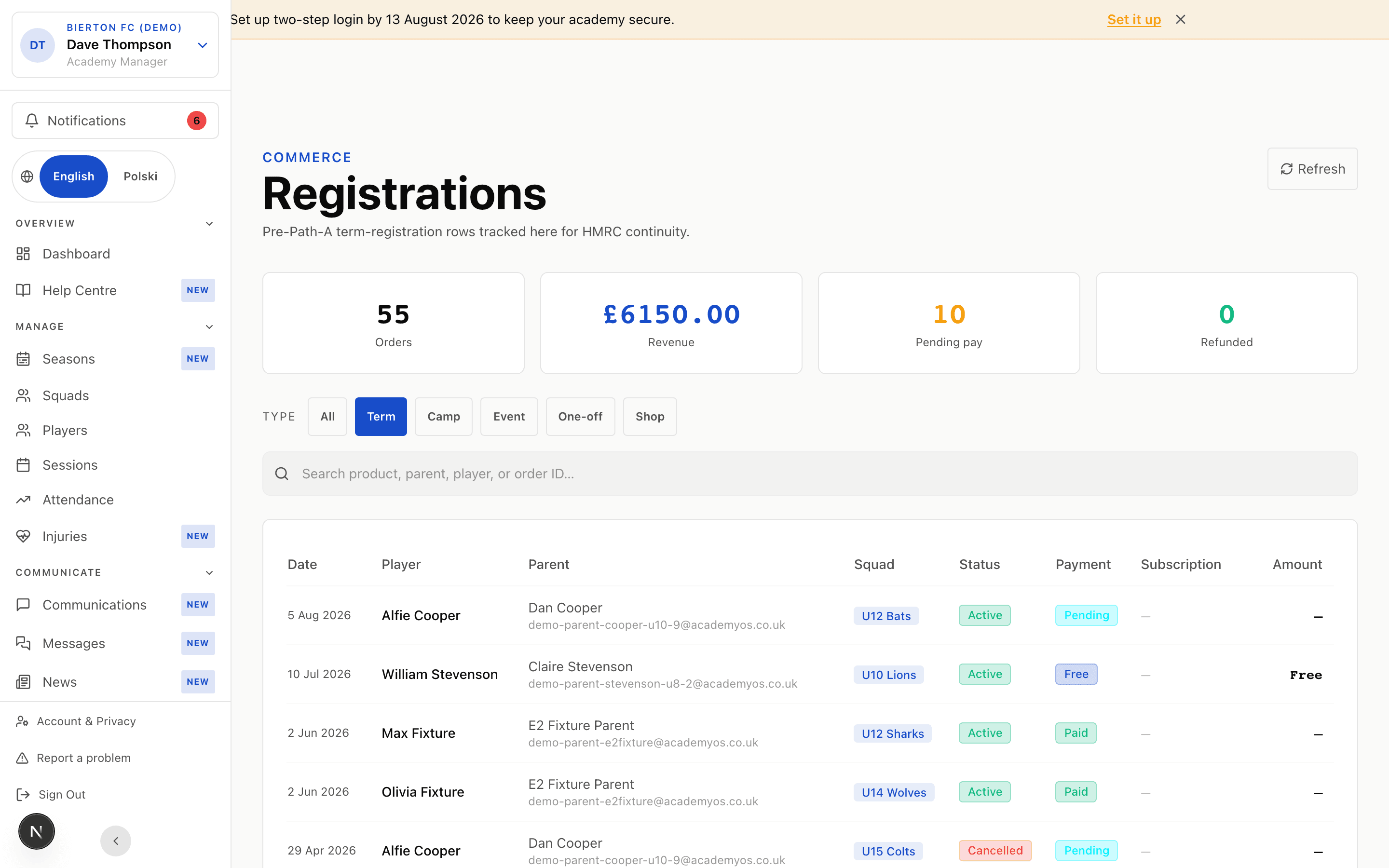The image size is (1389, 868).
Task: Click the Amount column header
Action: coord(1297,564)
